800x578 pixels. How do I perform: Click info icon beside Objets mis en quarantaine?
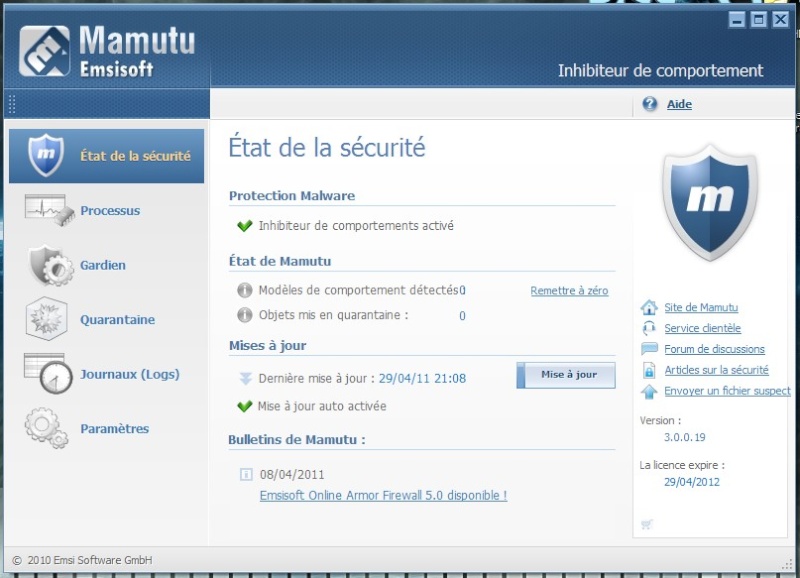point(245,315)
